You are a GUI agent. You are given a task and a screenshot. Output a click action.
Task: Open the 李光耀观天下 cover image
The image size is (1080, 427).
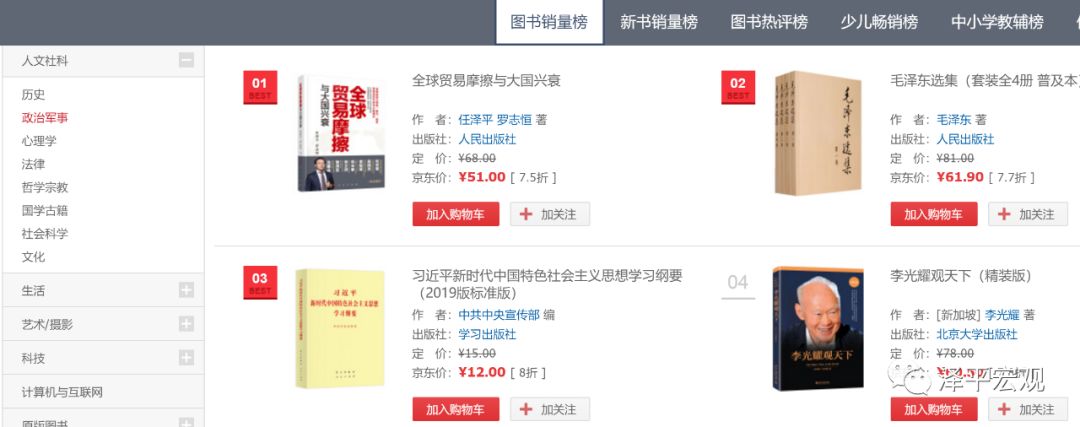pos(818,329)
